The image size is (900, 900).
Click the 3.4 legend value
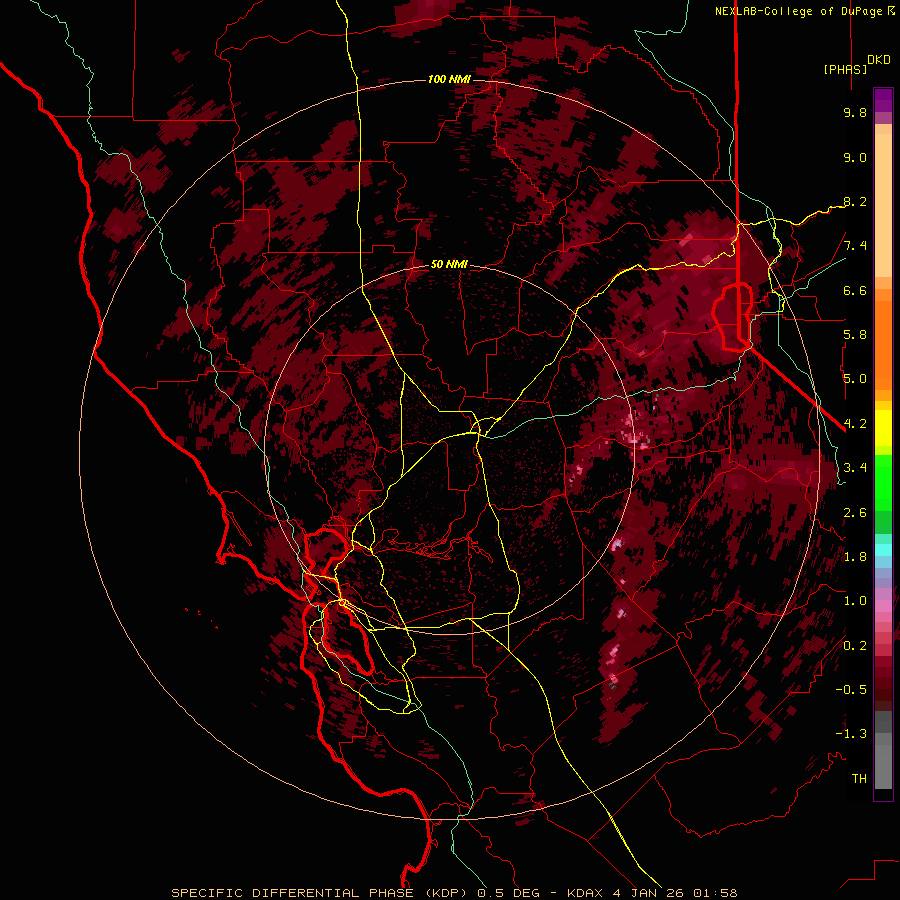tap(855, 468)
